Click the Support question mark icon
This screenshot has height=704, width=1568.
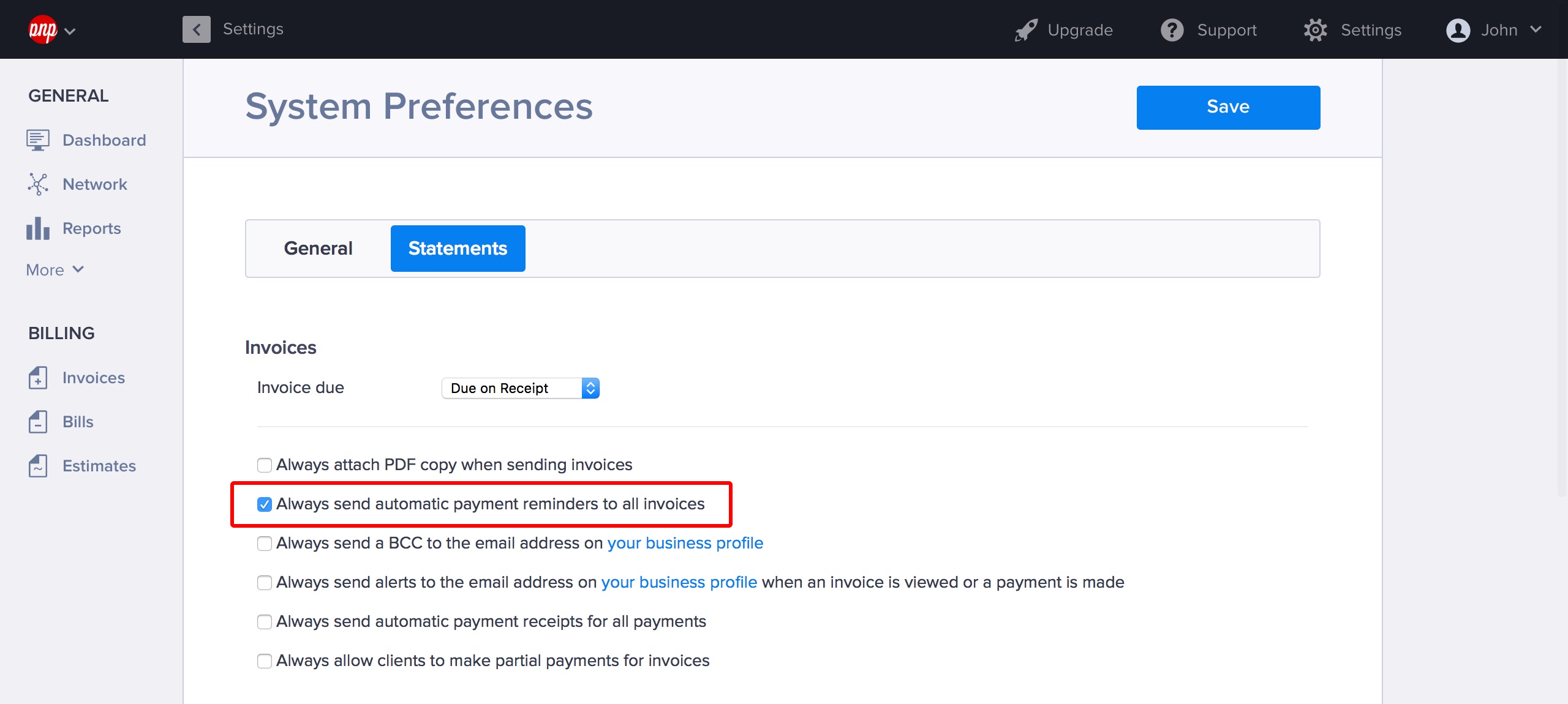point(1172,30)
